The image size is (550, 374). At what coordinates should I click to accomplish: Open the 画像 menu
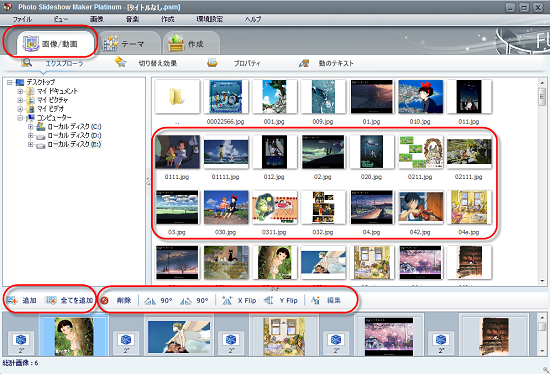pos(96,19)
